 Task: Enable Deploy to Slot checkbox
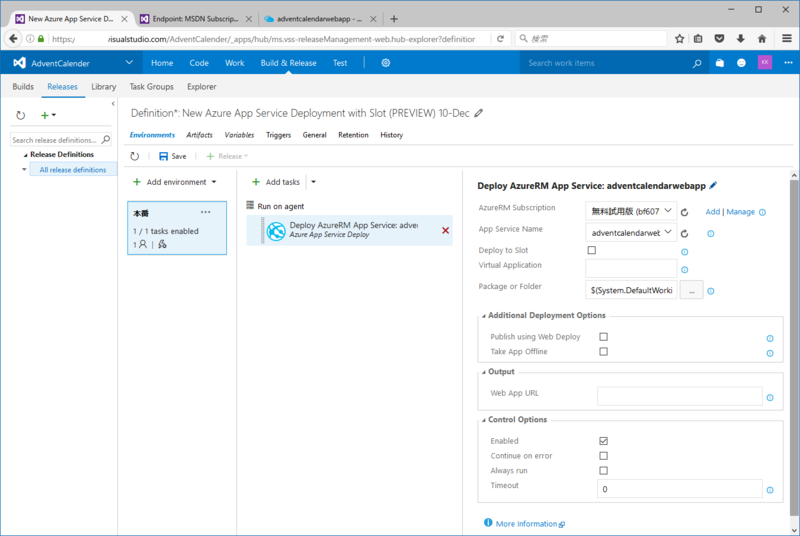point(592,250)
